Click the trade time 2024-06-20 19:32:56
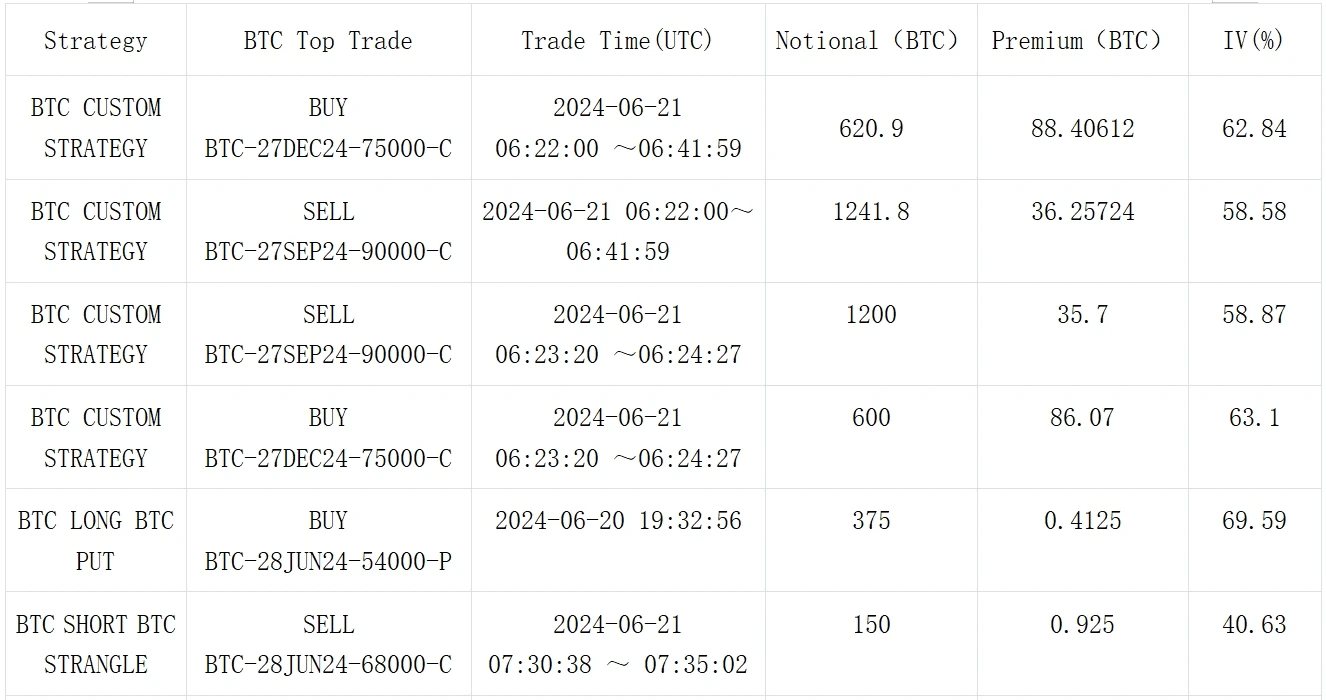 [x=618, y=521]
